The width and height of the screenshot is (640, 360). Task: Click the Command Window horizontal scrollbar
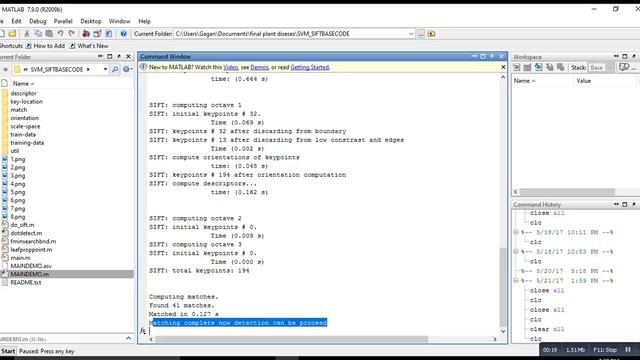[291, 339]
